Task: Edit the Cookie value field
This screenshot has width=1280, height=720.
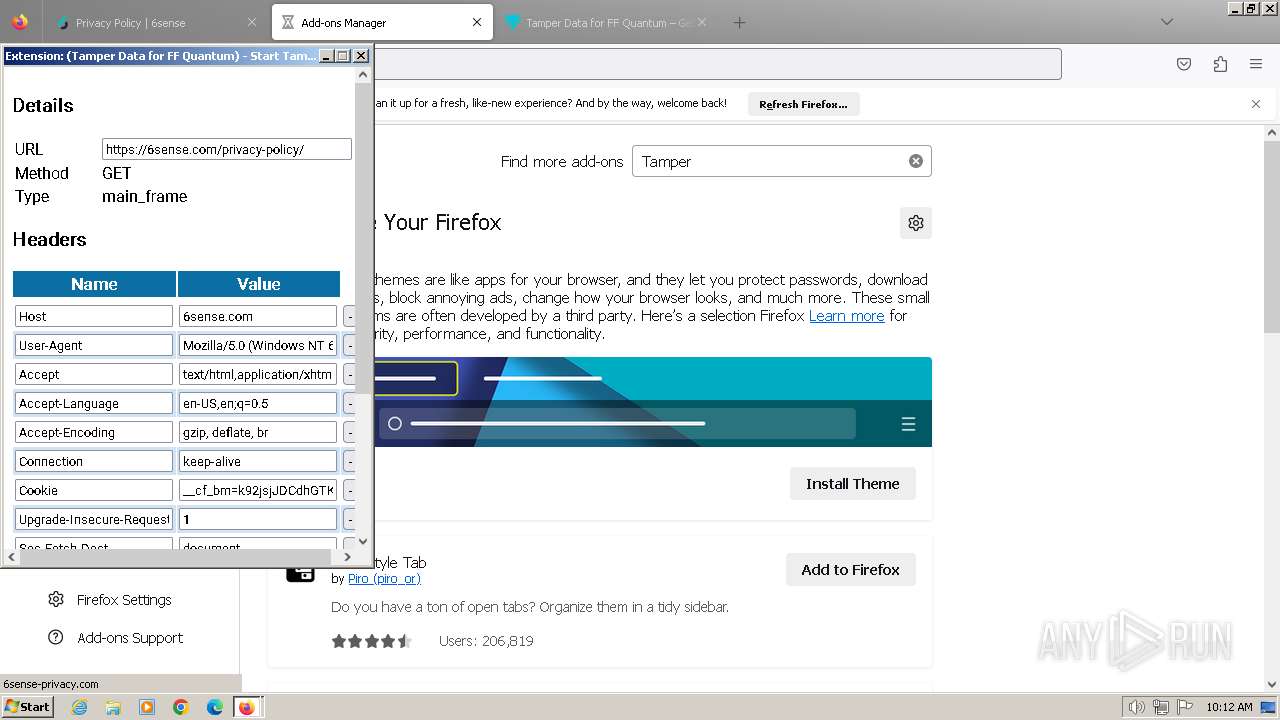Action: point(258,490)
